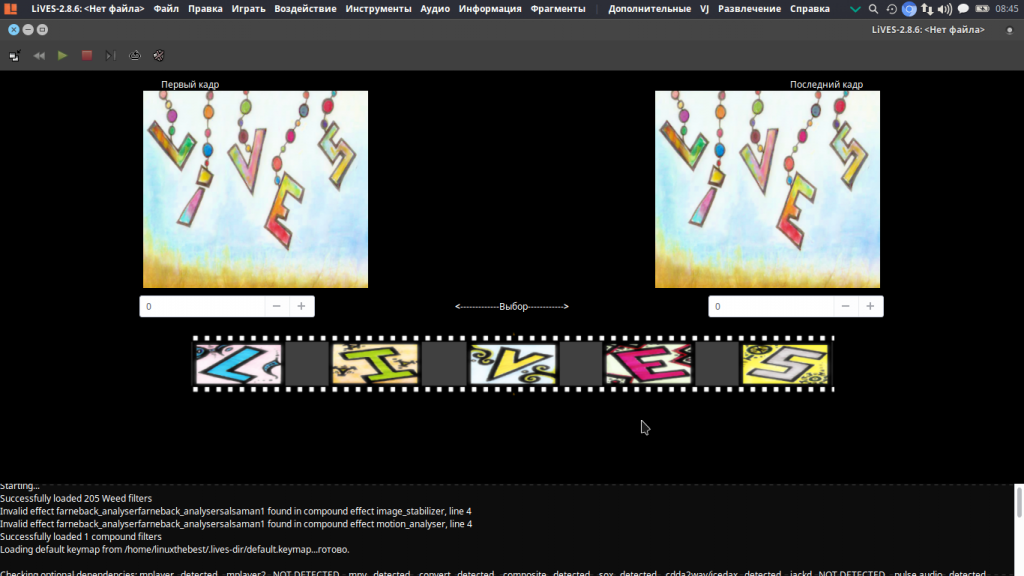Click the red stop button

point(87,56)
